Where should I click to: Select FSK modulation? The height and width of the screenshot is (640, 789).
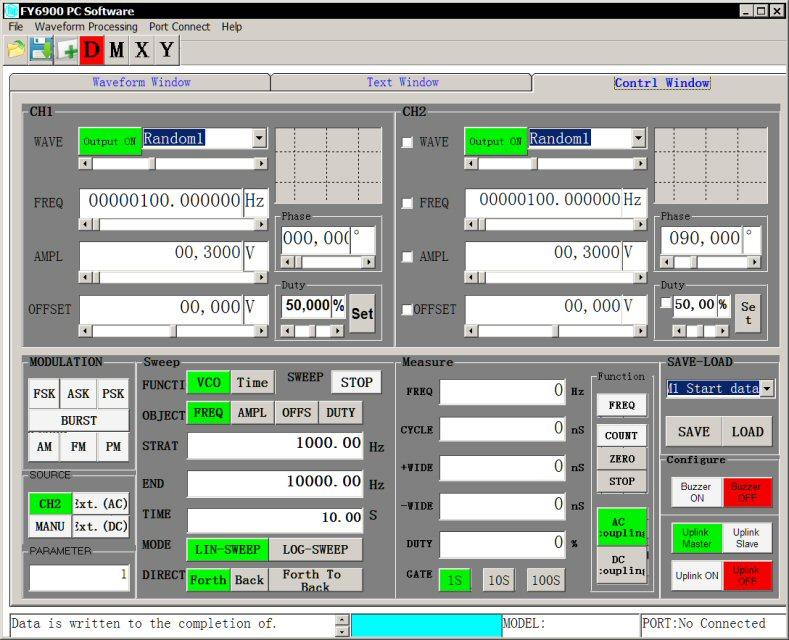coord(44,393)
